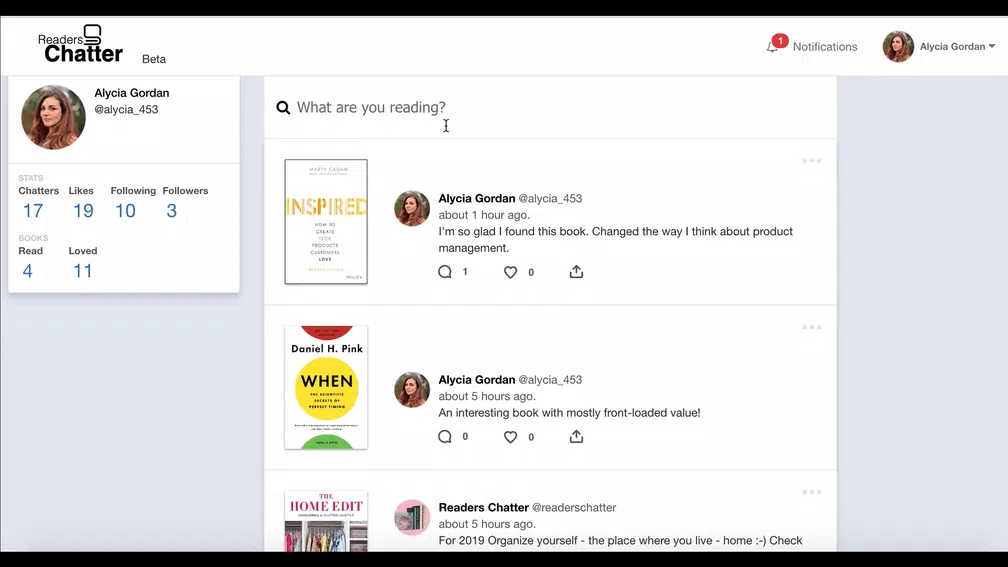Click the Beta label beside the logo
This screenshot has height=567, width=1008.
pos(154,59)
